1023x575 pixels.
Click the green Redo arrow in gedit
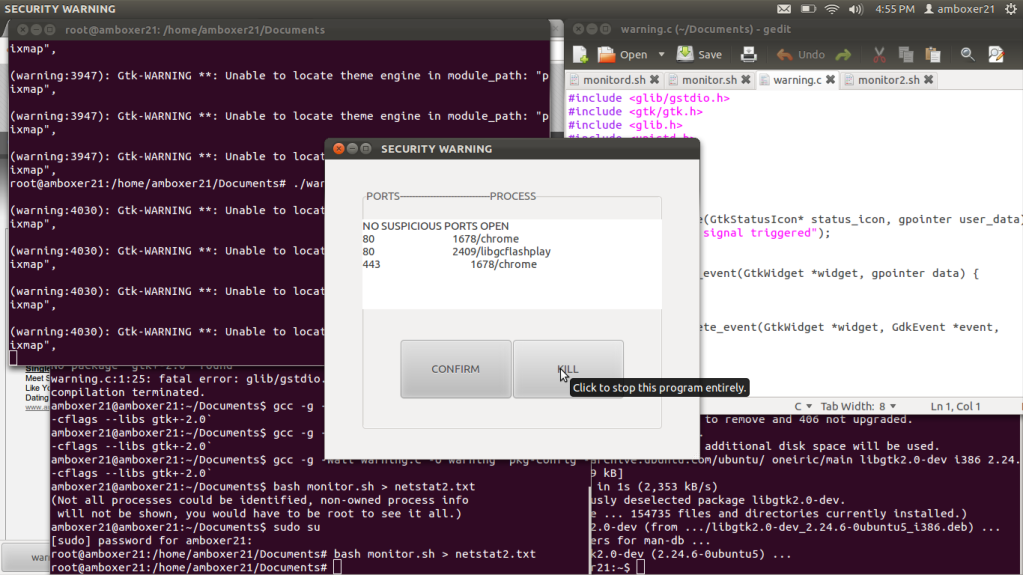(x=844, y=55)
